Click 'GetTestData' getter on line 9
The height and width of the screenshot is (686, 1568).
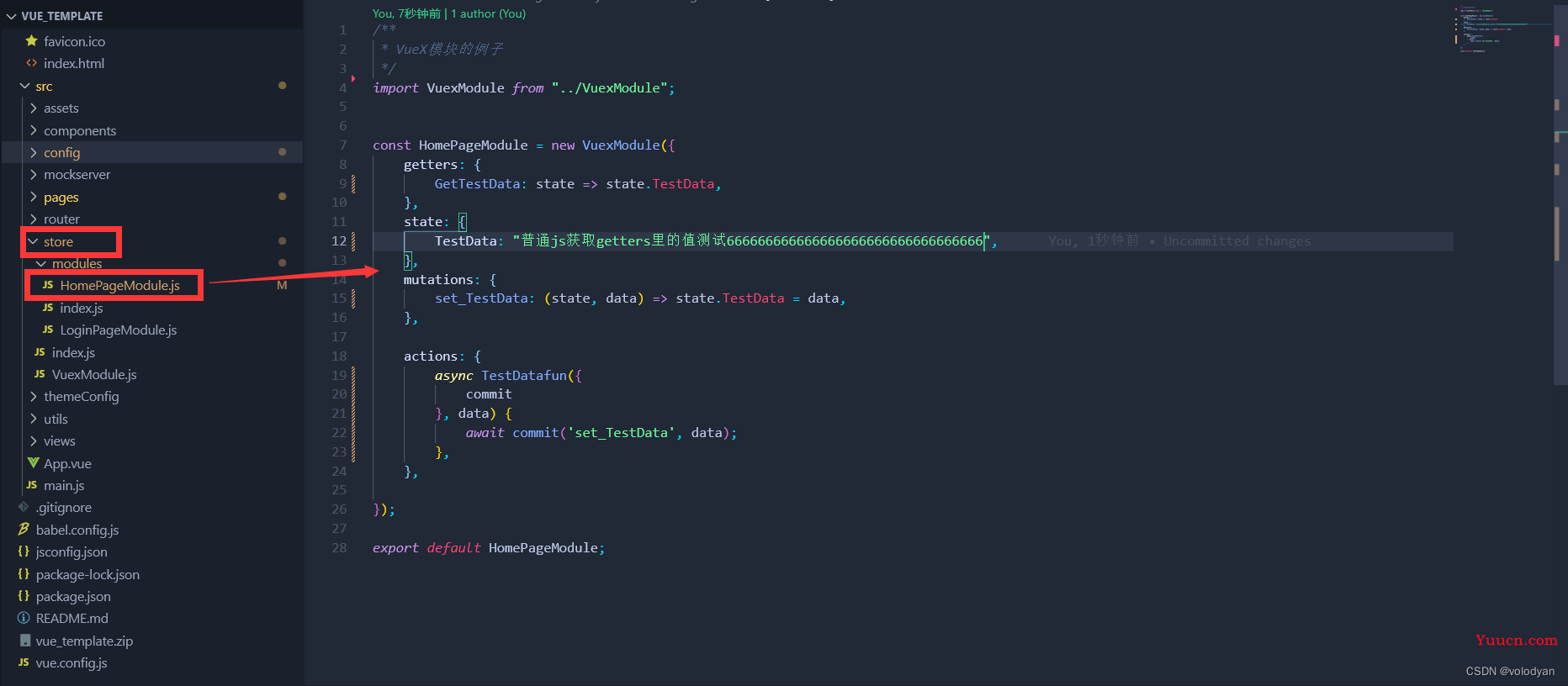coord(477,183)
